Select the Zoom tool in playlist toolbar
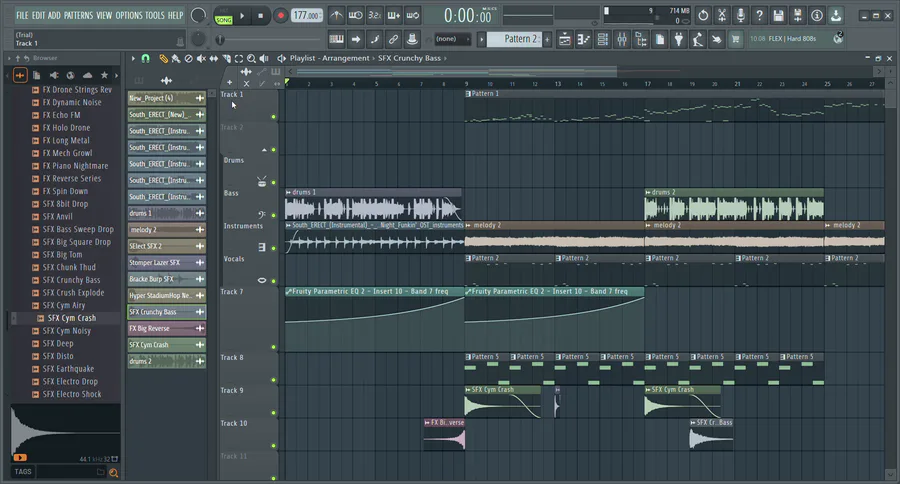The width and height of the screenshot is (900, 484). click(251, 59)
